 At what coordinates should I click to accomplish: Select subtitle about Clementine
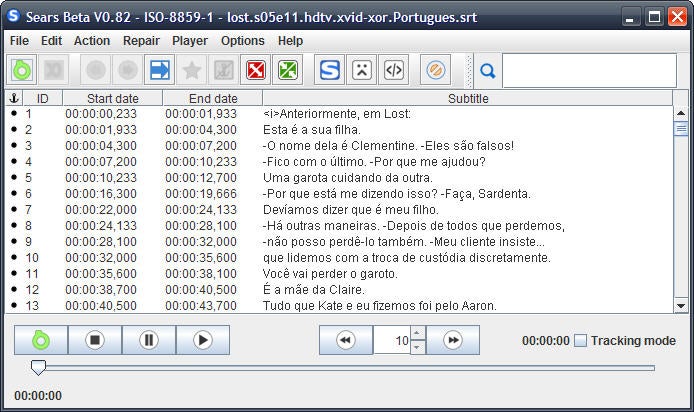388,146
